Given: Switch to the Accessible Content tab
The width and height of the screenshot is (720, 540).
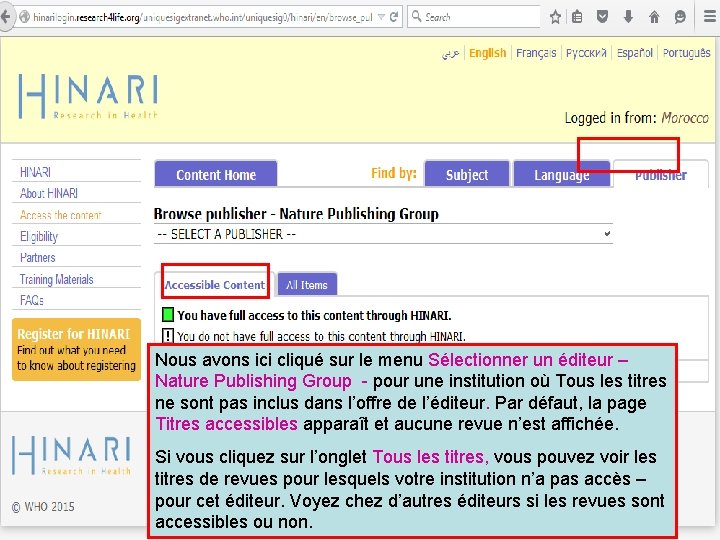Looking at the screenshot, I should [214, 285].
